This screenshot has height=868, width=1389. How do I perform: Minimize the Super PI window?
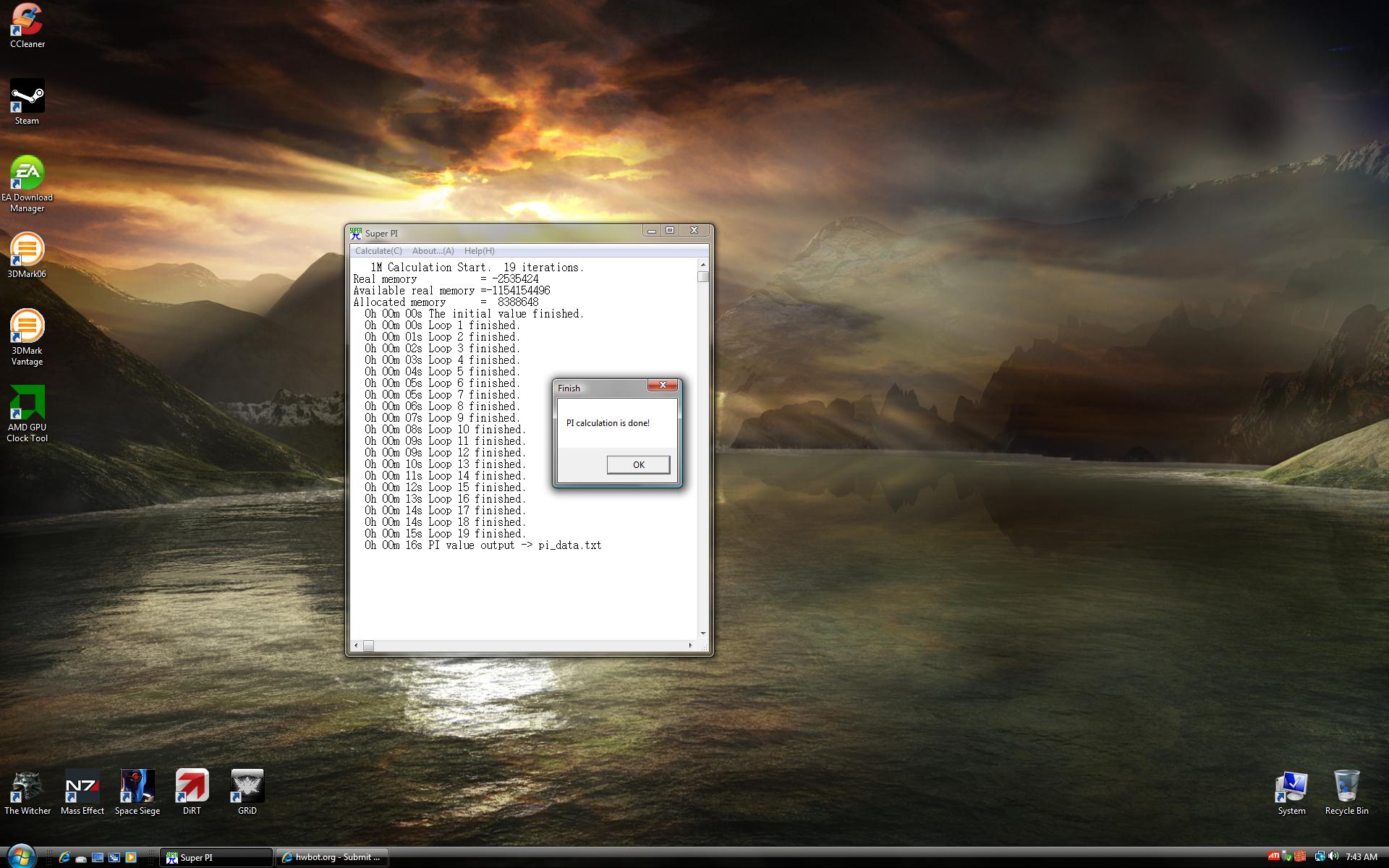pyautogui.click(x=652, y=231)
